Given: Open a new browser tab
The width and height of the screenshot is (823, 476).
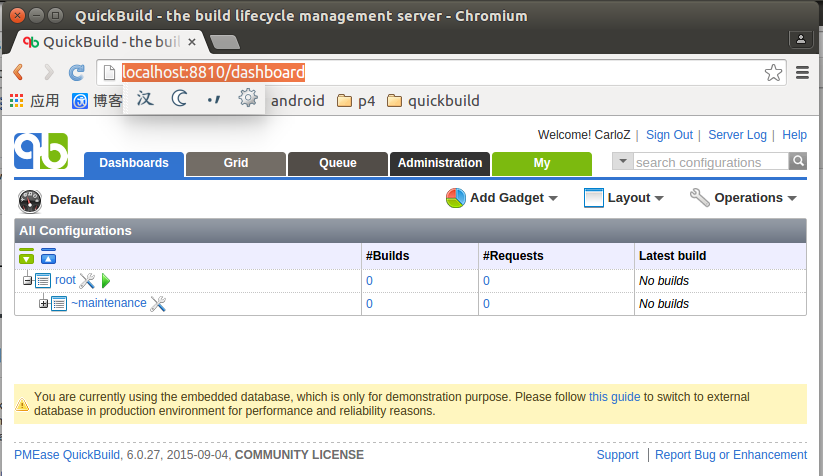Looking at the screenshot, I should [x=225, y=41].
